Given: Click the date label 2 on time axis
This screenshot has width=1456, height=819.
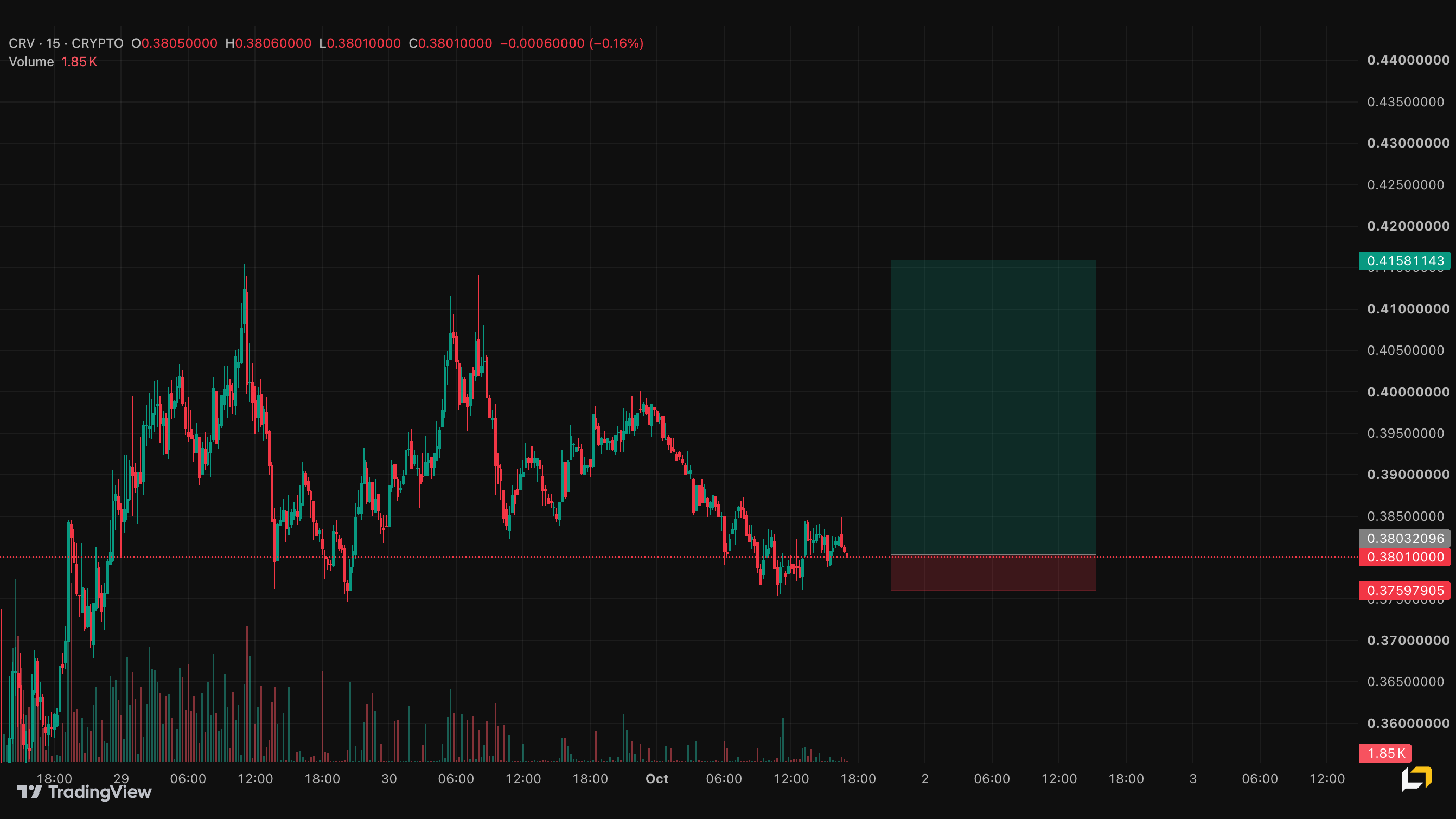Looking at the screenshot, I should (x=925, y=779).
